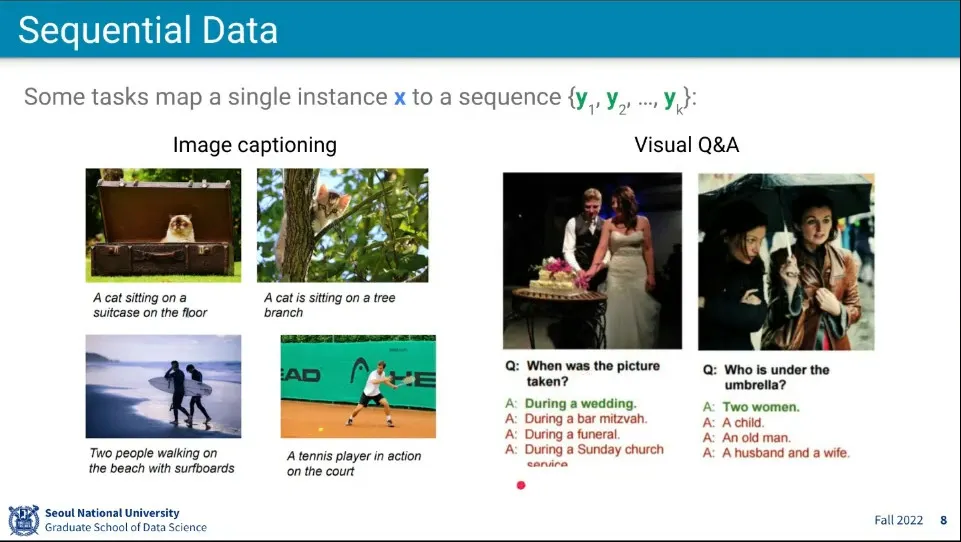Screen dimensions: 961x542
Task: Click the 'Image captioning' heading
Action: click(x=255, y=145)
